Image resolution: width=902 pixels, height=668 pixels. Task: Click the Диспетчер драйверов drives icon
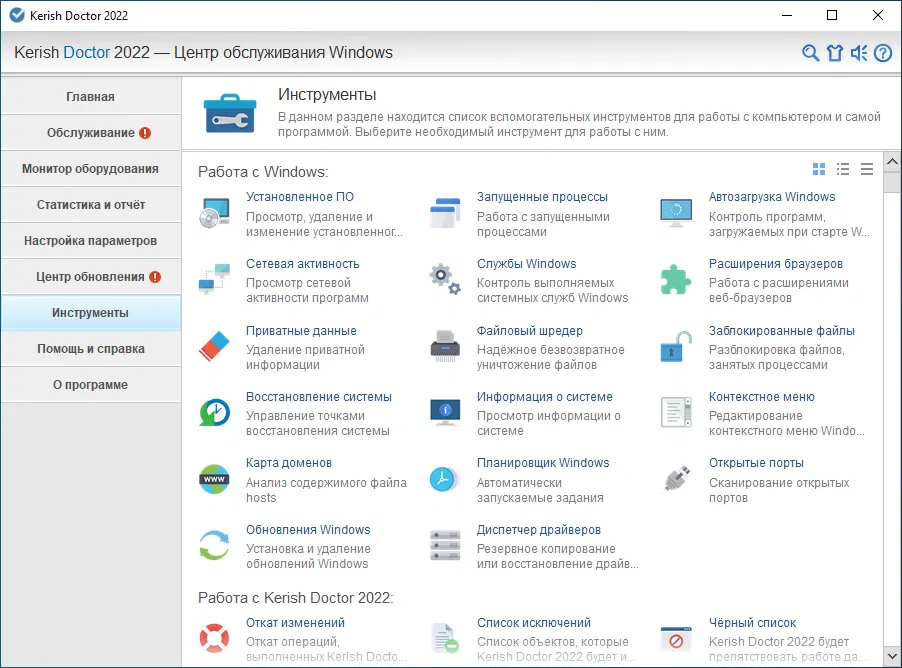coord(445,545)
